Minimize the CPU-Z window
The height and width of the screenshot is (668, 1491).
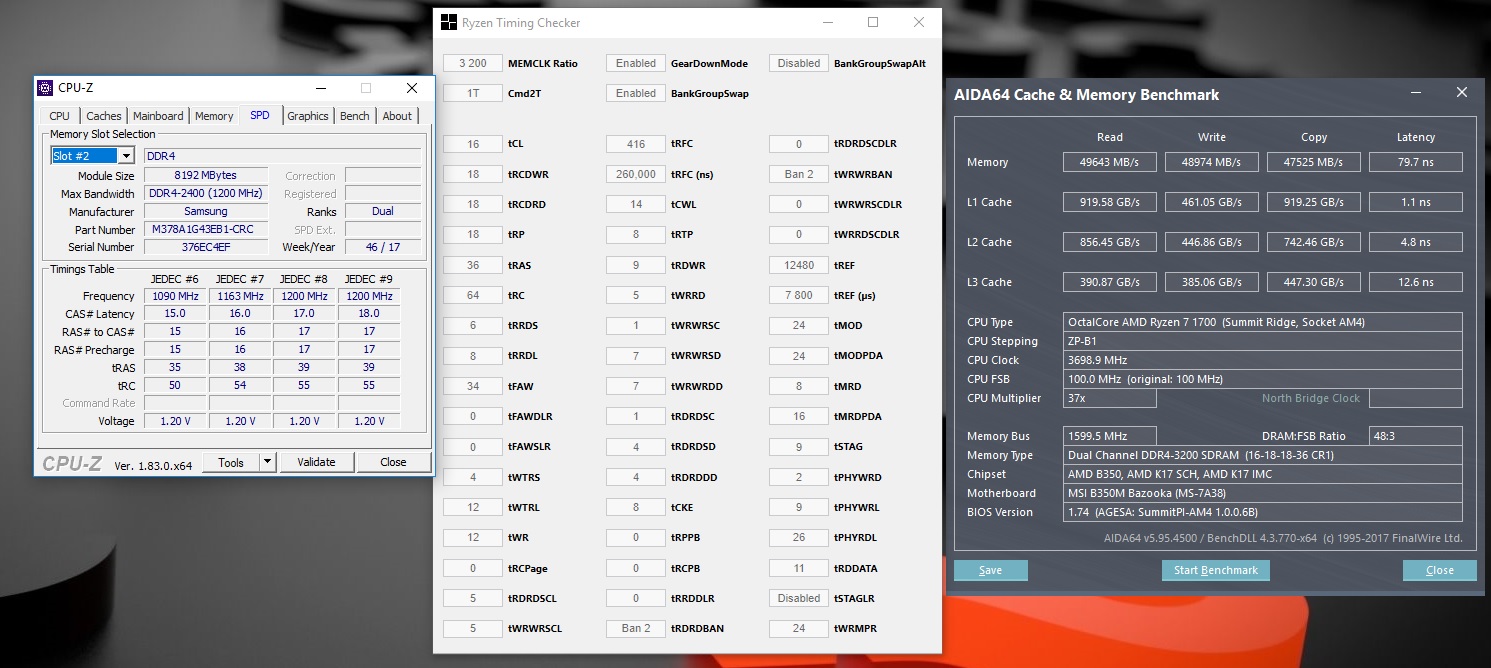point(320,88)
